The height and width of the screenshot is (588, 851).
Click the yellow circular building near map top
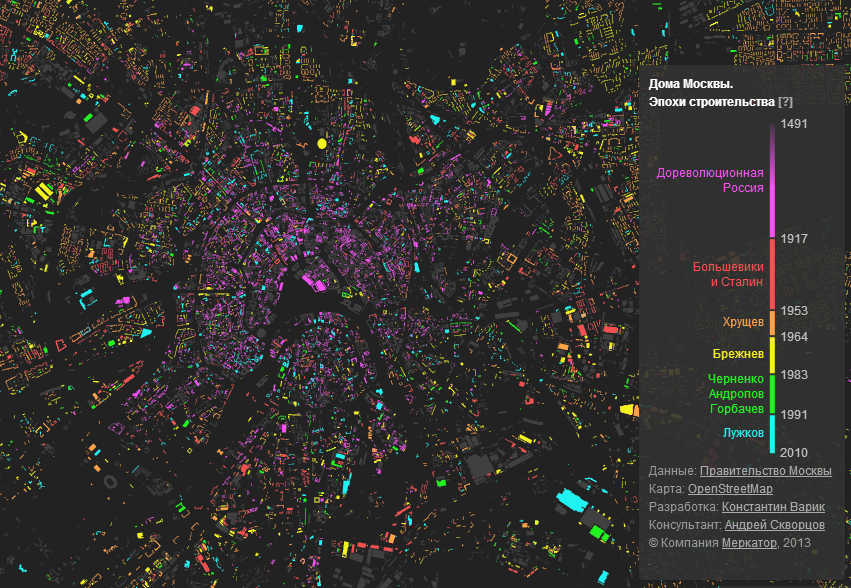point(322,144)
